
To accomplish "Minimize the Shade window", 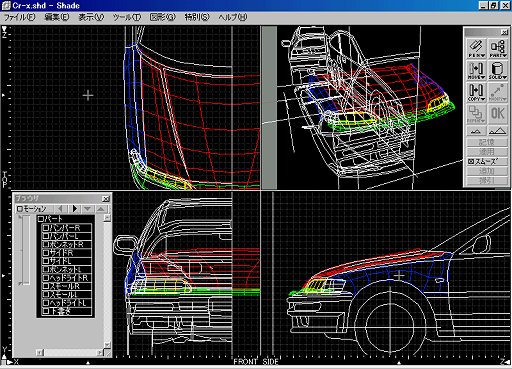I will [x=484, y=5].
